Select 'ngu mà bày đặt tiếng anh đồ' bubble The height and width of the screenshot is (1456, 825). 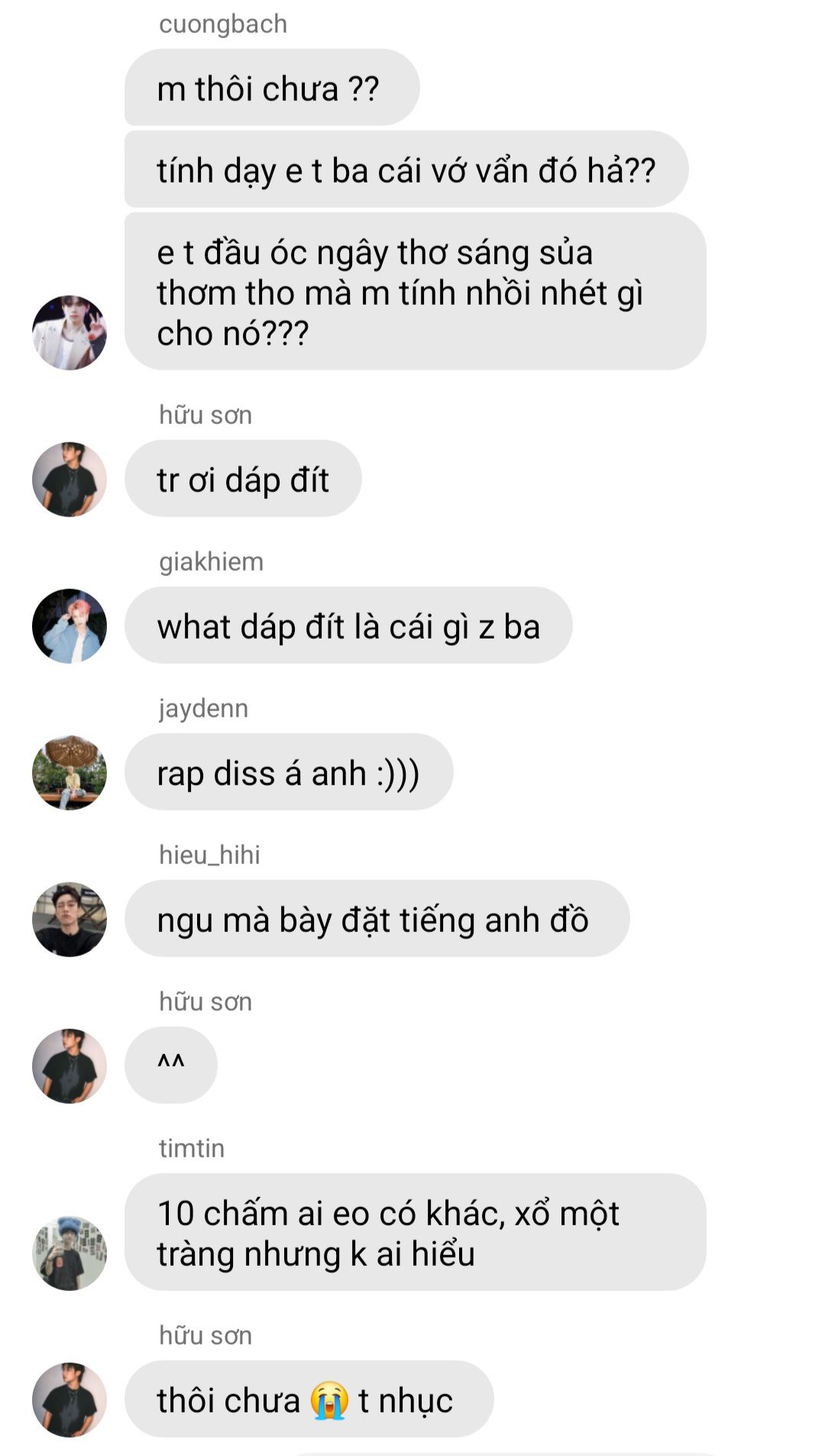tap(377, 919)
